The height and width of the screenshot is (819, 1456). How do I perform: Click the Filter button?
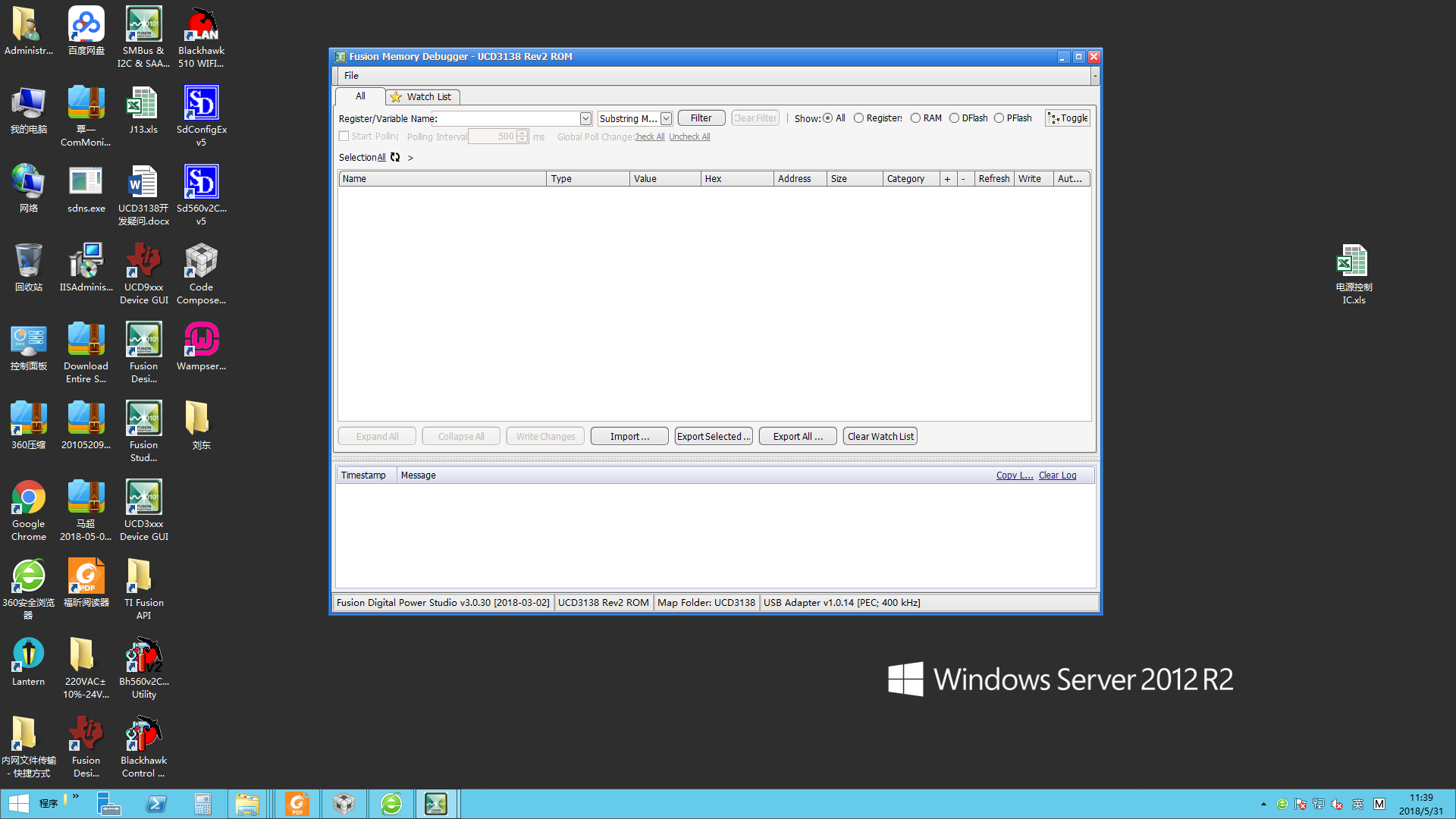point(701,118)
